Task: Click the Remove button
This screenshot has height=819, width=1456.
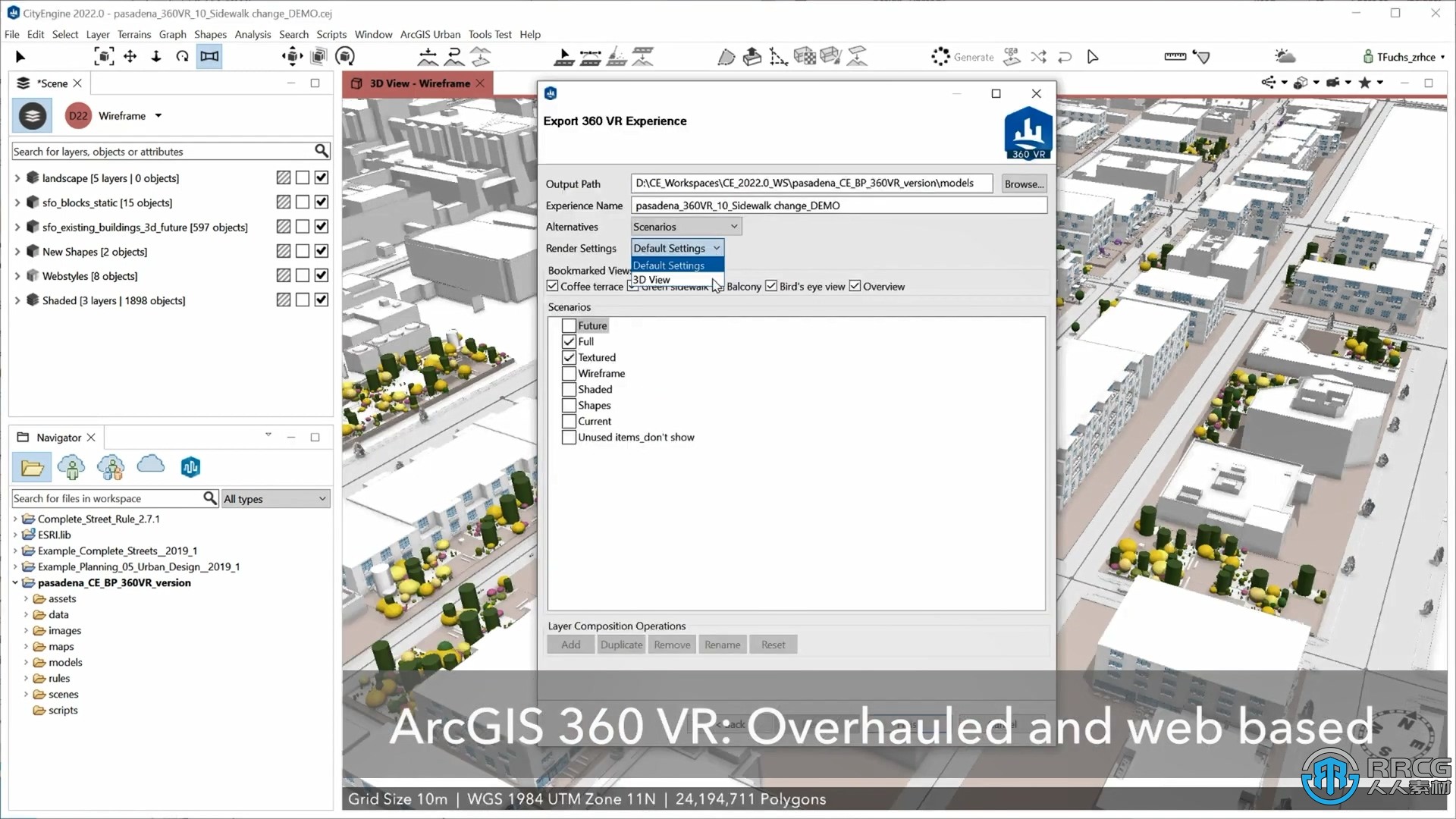Action: pyautogui.click(x=672, y=645)
